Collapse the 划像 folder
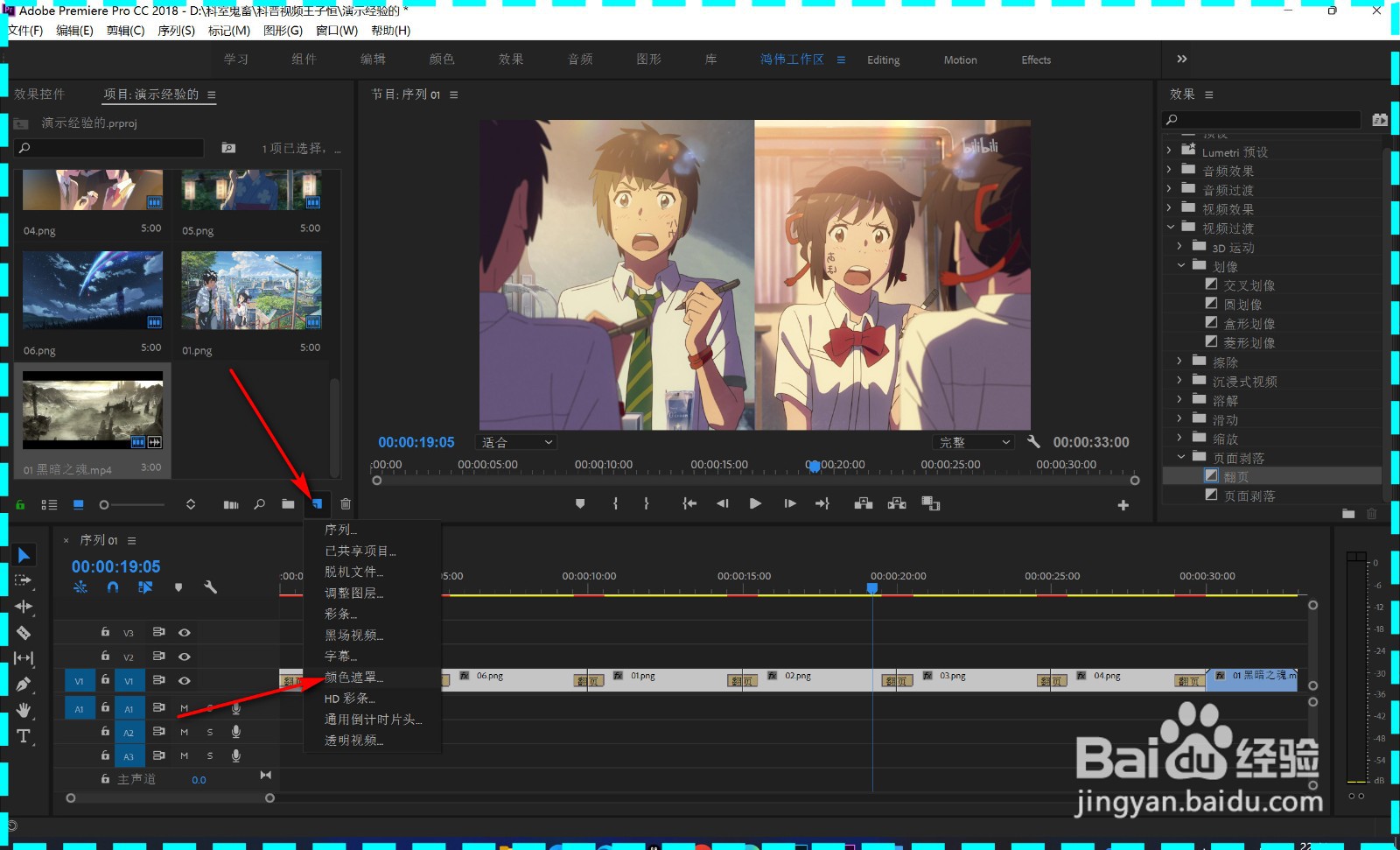The height and width of the screenshot is (850, 1400). (1180, 265)
